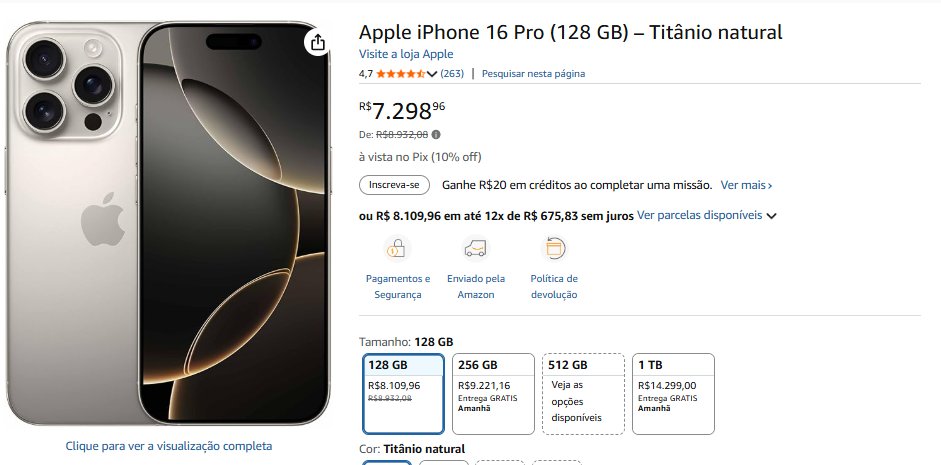Select the 512 GB size option

(x=583, y=394)
